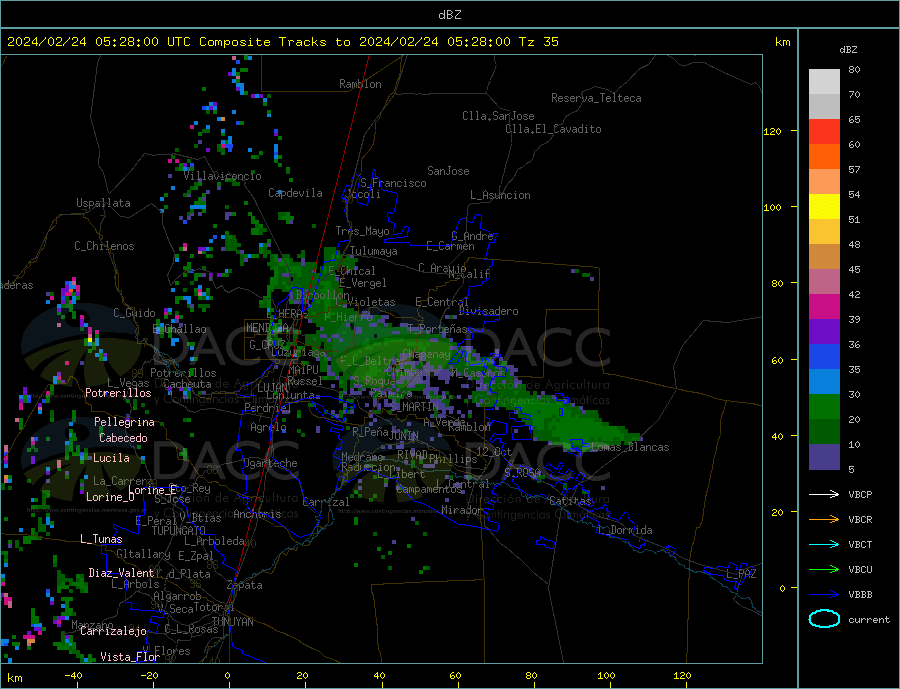Select the cyan VBCT arrow icon
900x689 pixels.
(825, 544)
